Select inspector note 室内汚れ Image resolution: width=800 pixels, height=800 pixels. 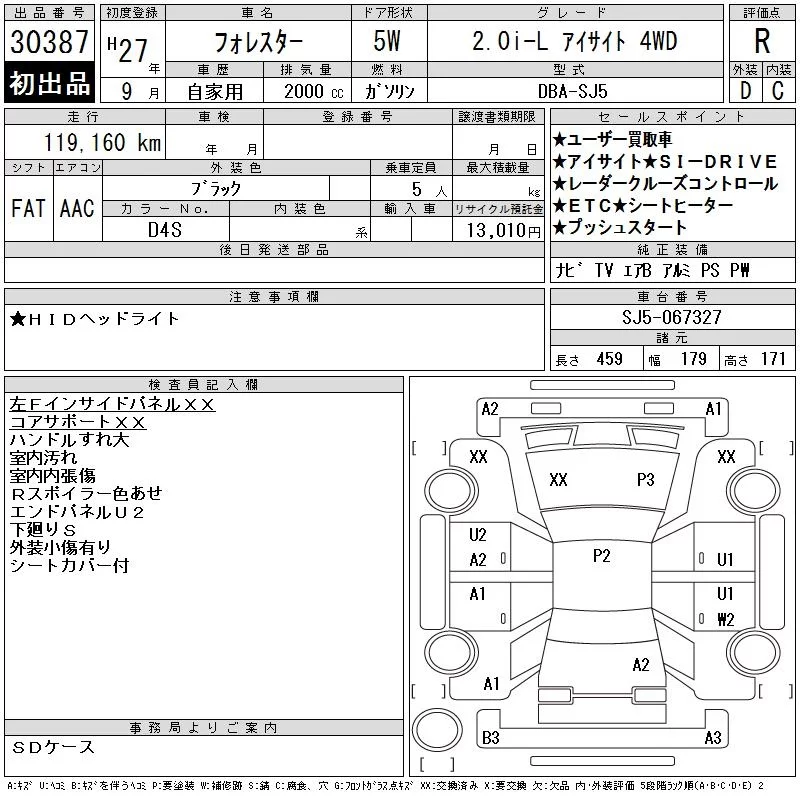43,458
